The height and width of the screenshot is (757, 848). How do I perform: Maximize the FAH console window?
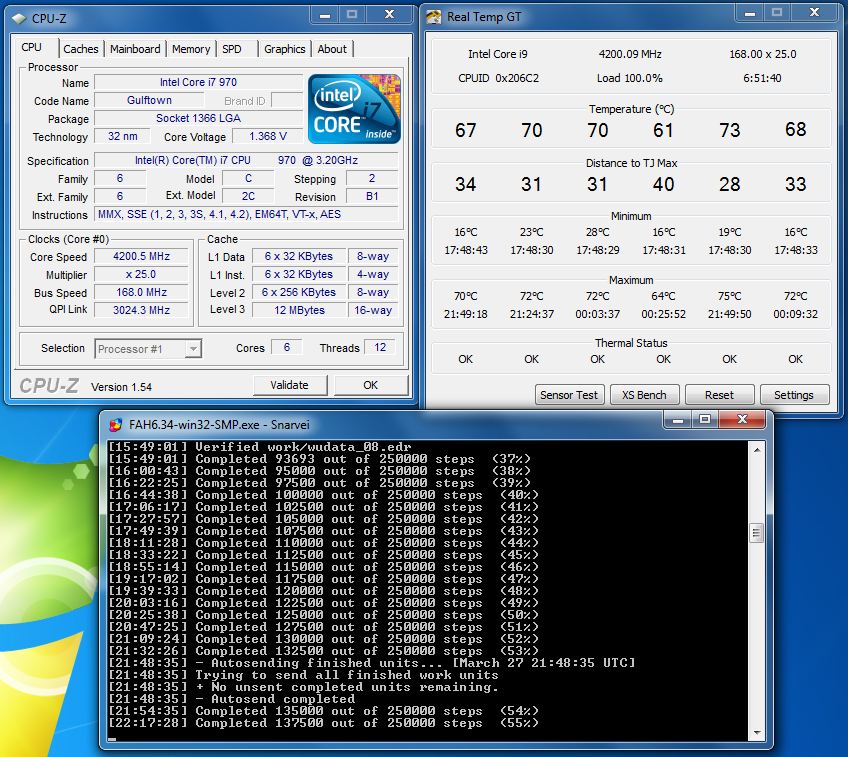pyautogui.click(x=705, y=419)
